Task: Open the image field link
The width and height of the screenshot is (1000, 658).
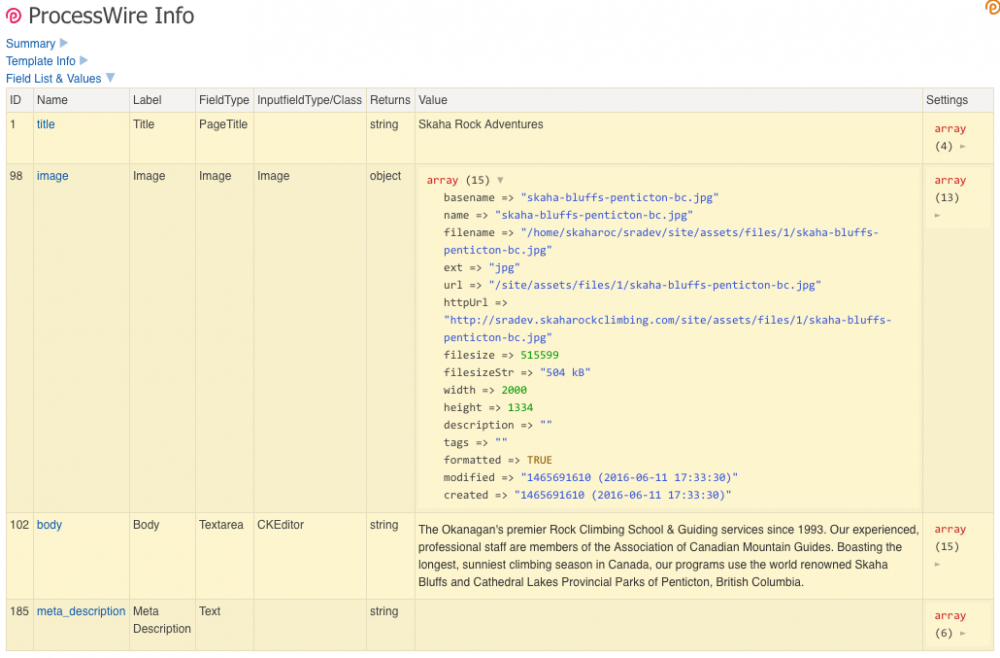Action: (53, 176)
